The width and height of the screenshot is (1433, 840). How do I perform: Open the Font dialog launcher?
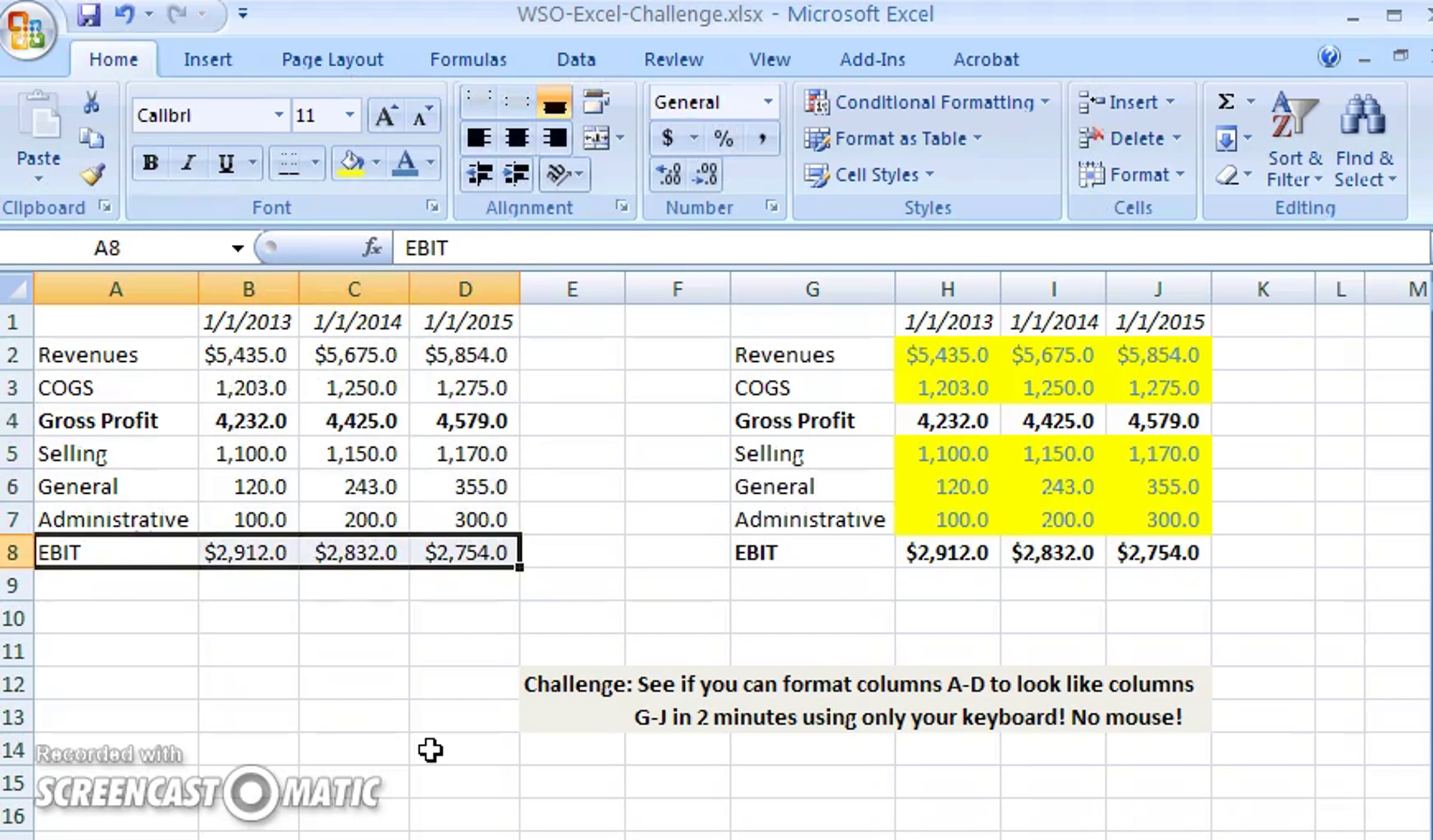[432, 207]
